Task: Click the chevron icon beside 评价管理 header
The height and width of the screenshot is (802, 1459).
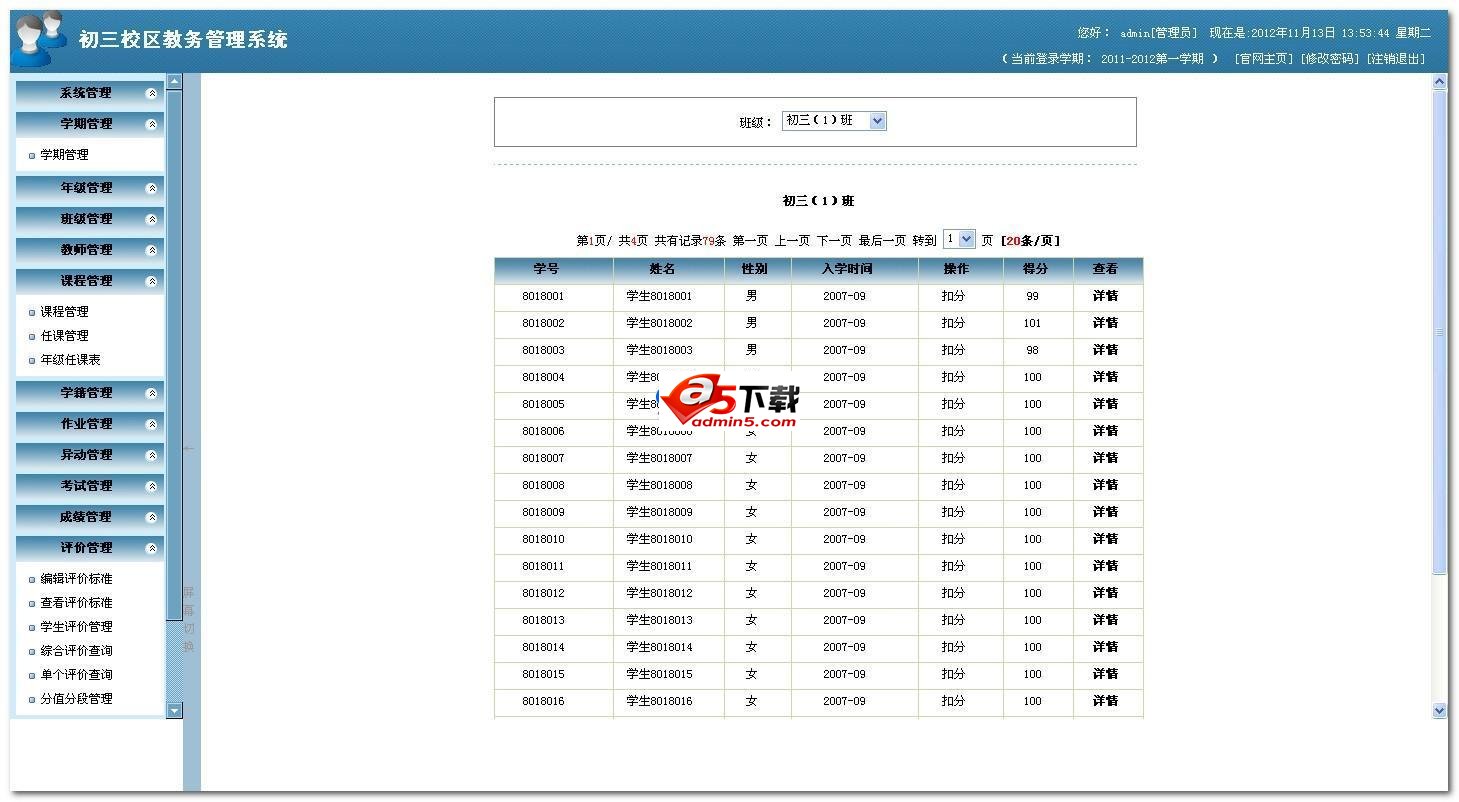Action: (152, 548)
